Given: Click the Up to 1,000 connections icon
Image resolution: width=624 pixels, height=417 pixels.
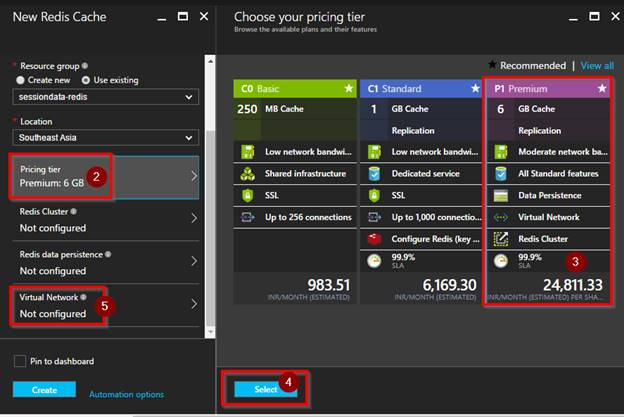Looking at the screenshot, I should tap(374, 217).
